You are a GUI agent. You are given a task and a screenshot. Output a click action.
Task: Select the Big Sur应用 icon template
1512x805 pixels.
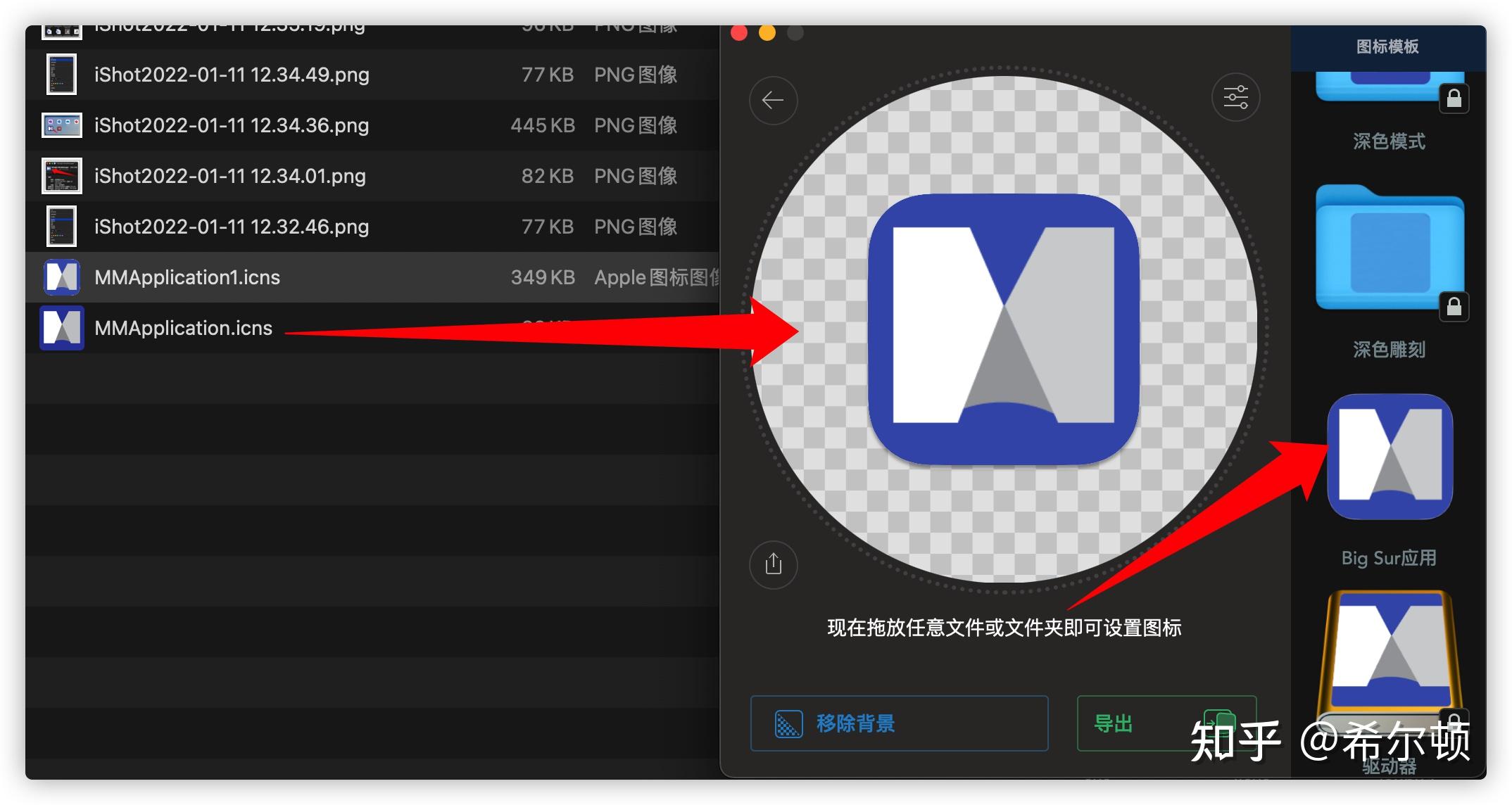pyautogui.click(x=1390, y=457)
